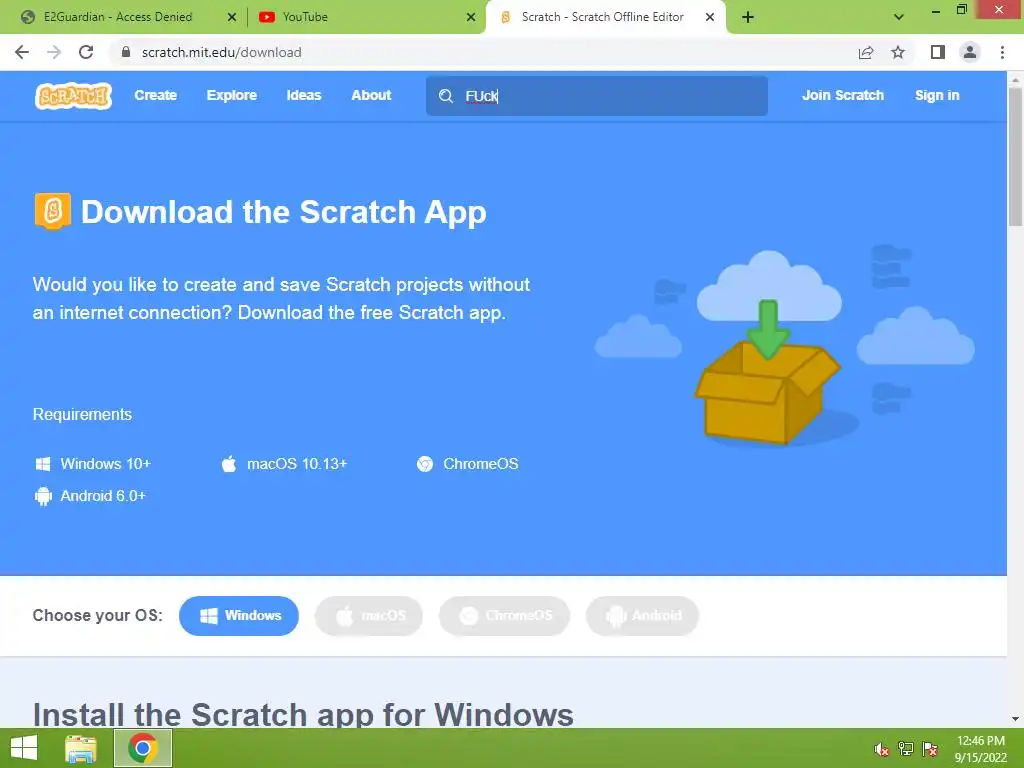This screenshot has height=768, width=1024.
Task: Click the Download the Scratch App heading
Action: (283, 212)
